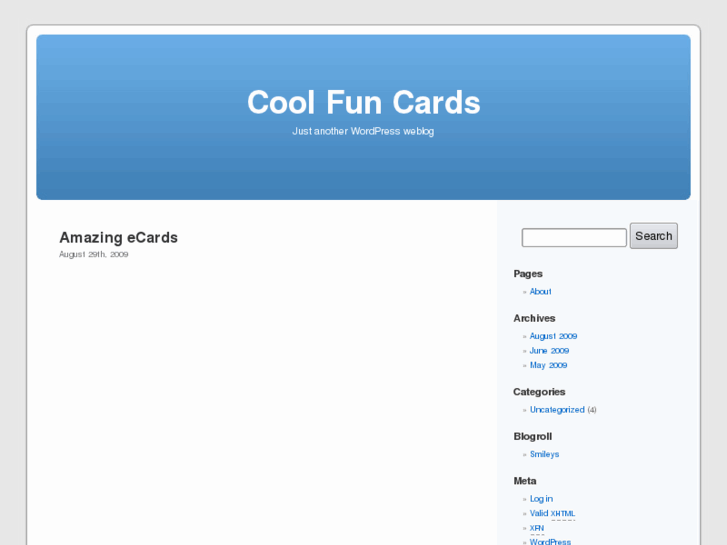Select the 'Pages' sidebar heading

pyautogui.click(x=528, y=274)
